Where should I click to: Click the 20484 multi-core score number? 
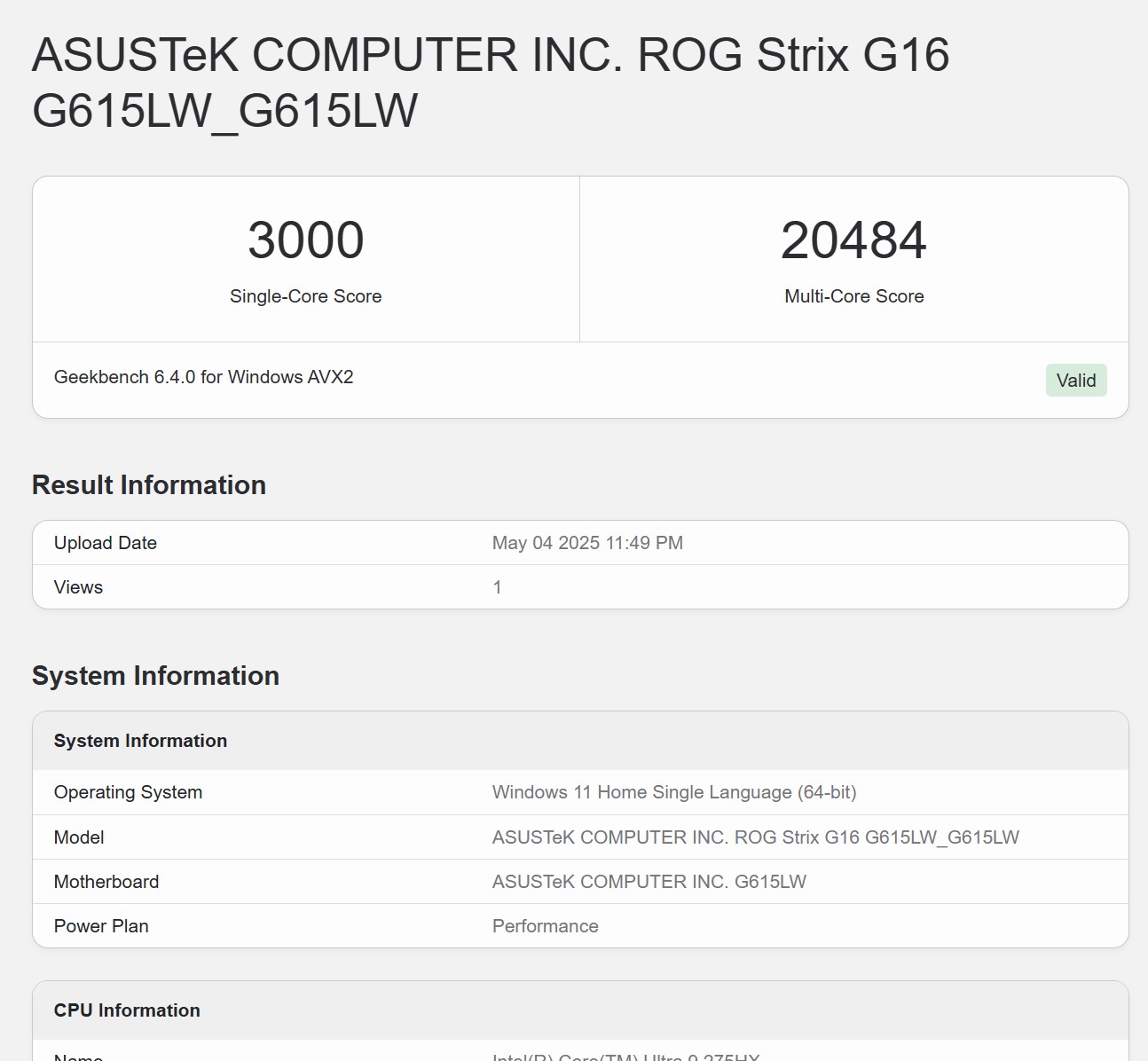853,240
